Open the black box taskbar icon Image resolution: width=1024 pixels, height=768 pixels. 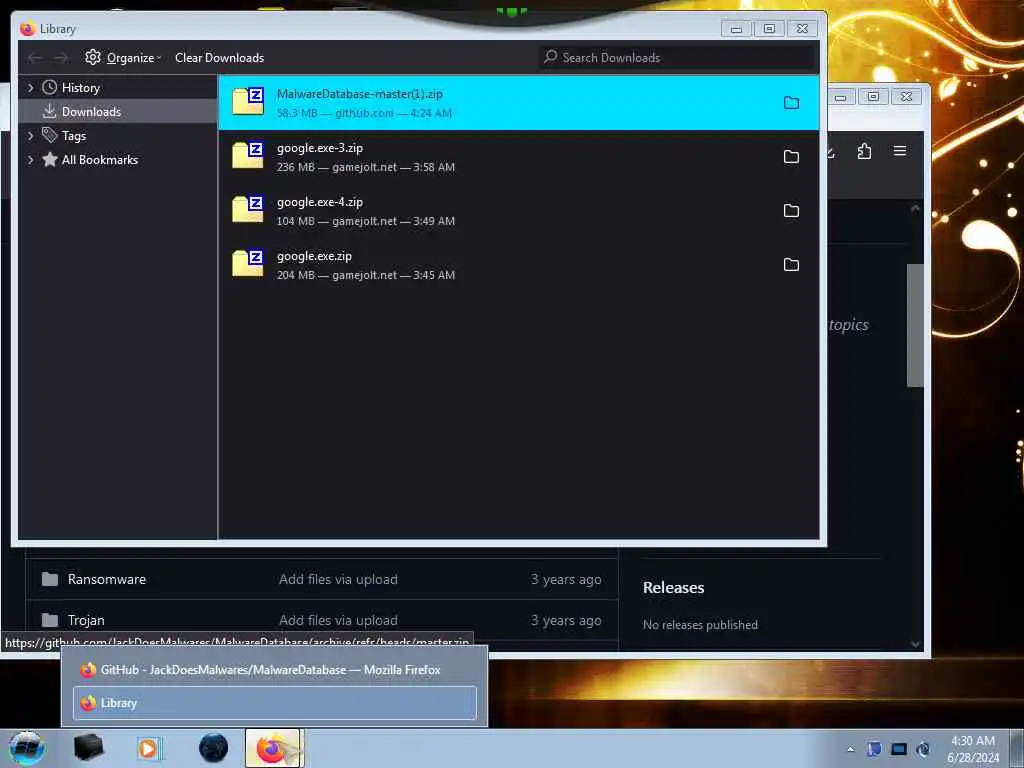[x=88, y=748]
